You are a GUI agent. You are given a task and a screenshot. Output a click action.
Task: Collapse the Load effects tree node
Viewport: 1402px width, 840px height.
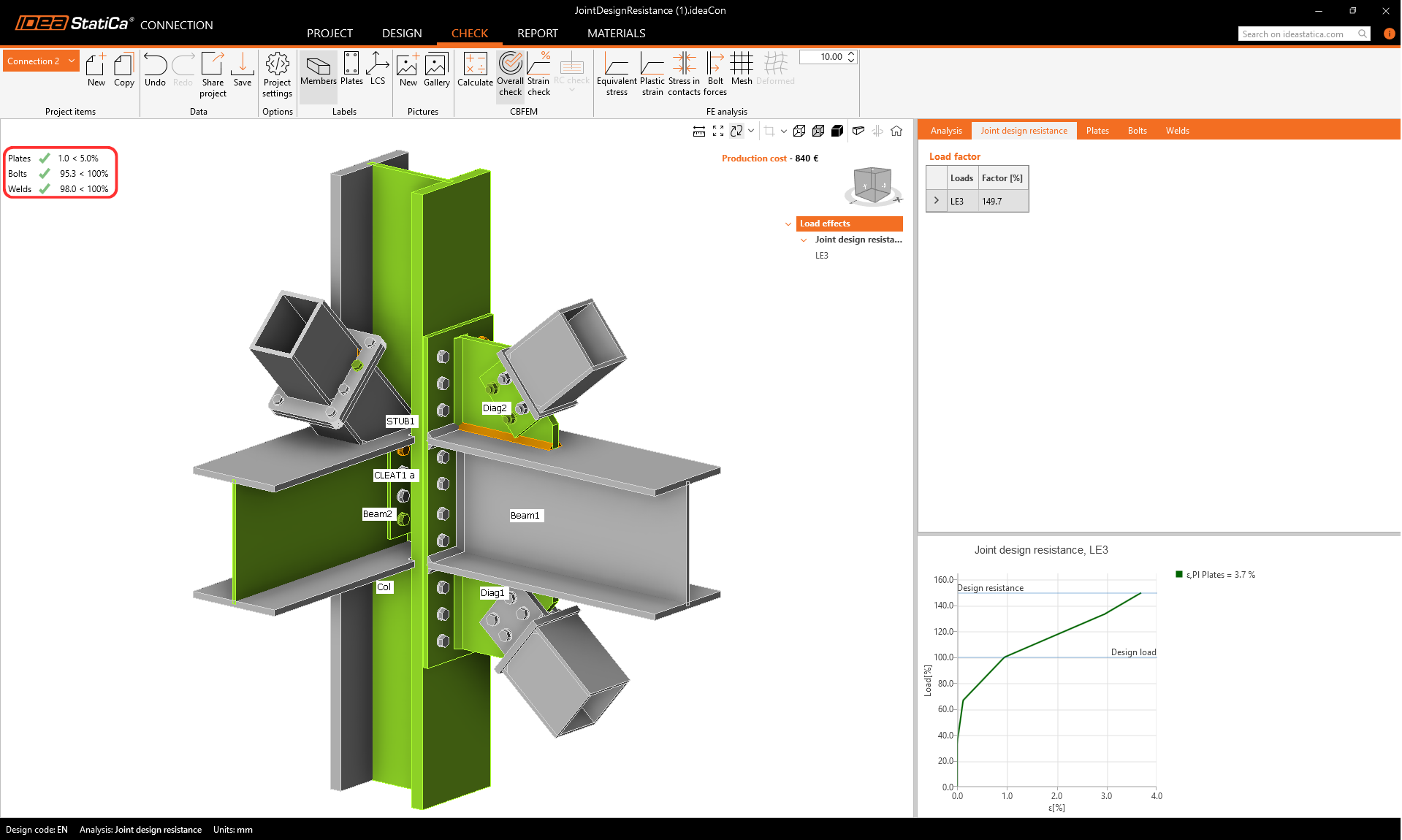788,224
